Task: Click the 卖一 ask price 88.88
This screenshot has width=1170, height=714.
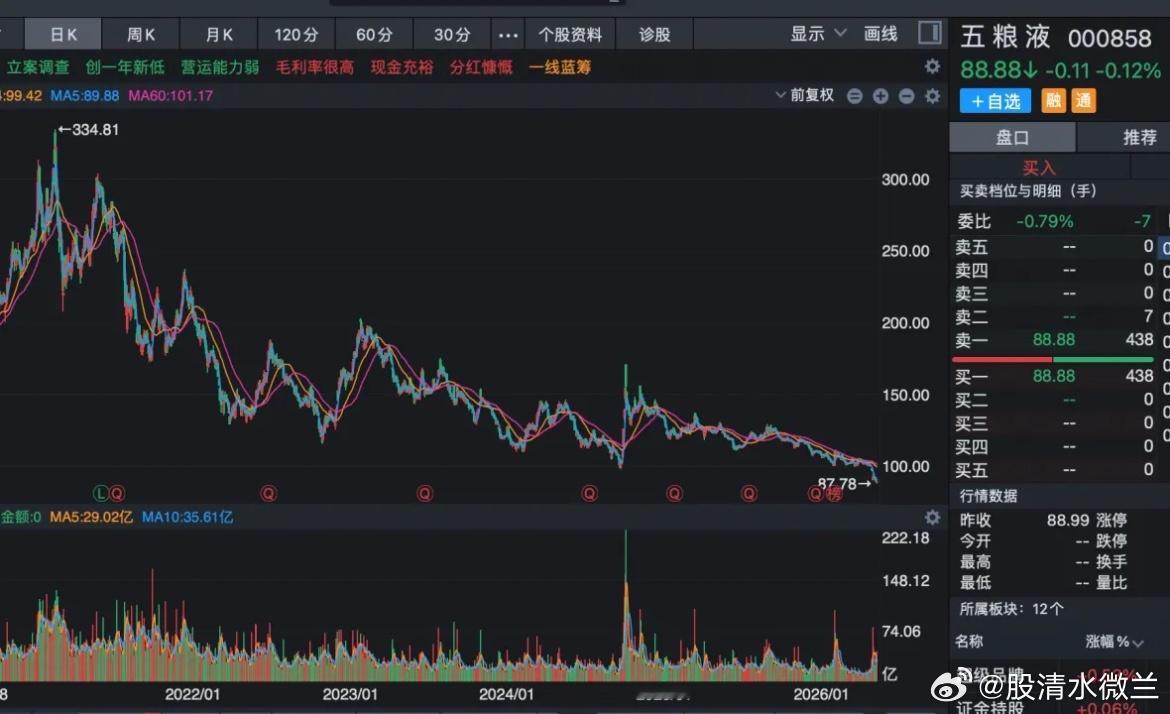Action: [1054, 340]
